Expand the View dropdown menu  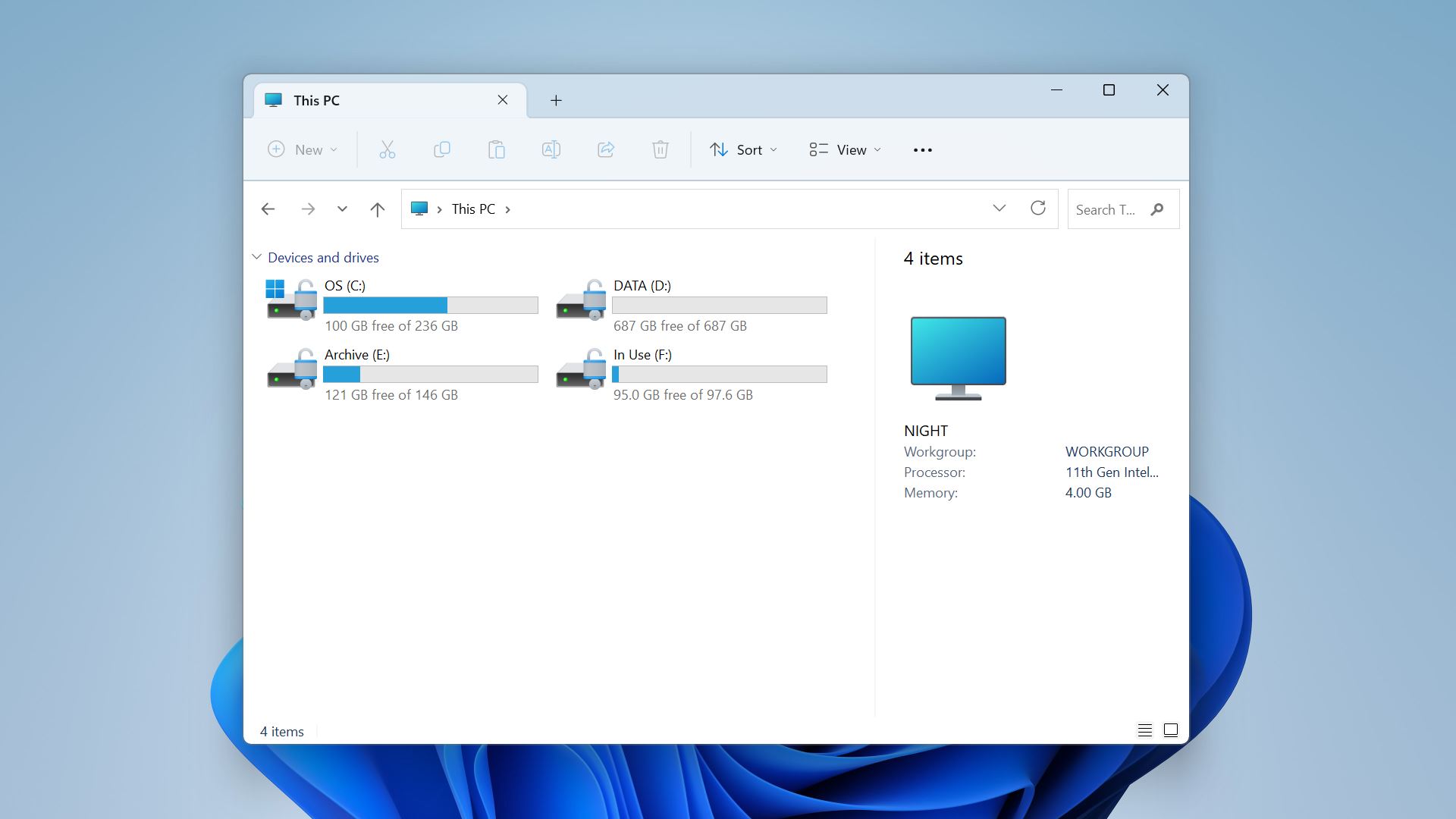point(846,149)
